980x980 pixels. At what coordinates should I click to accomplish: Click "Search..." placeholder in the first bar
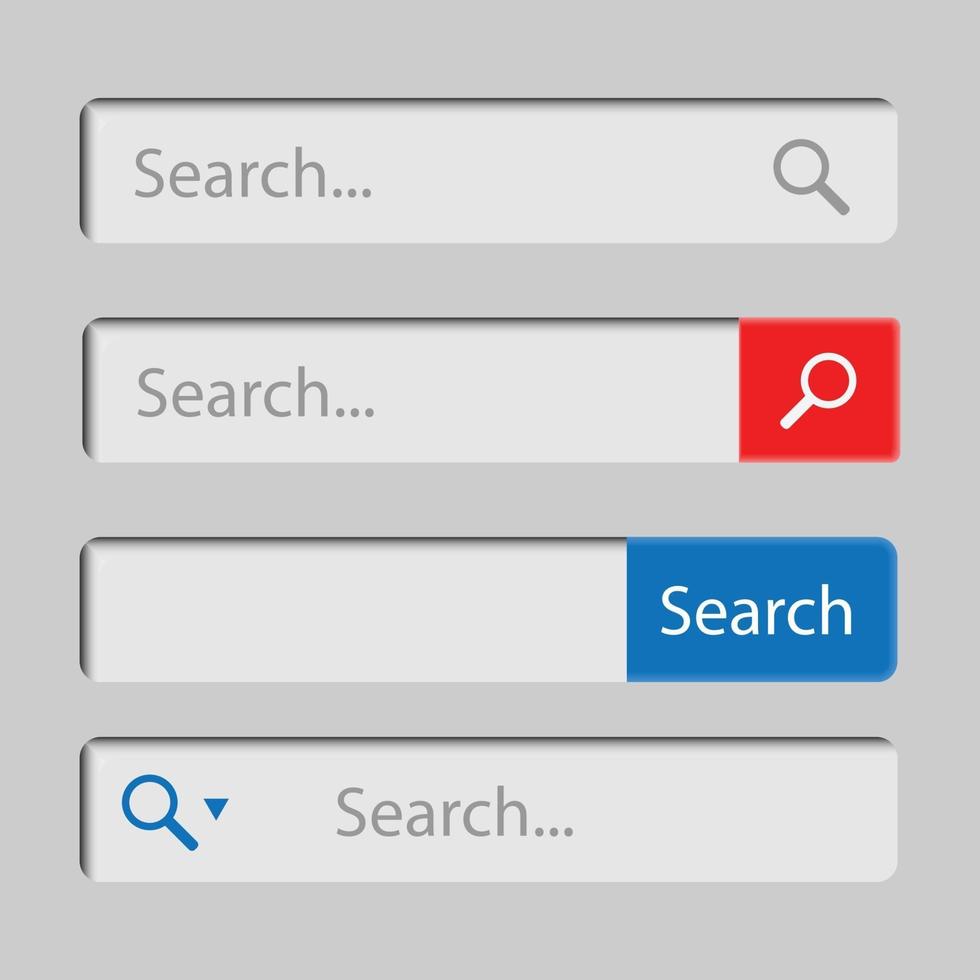(253, 172)
